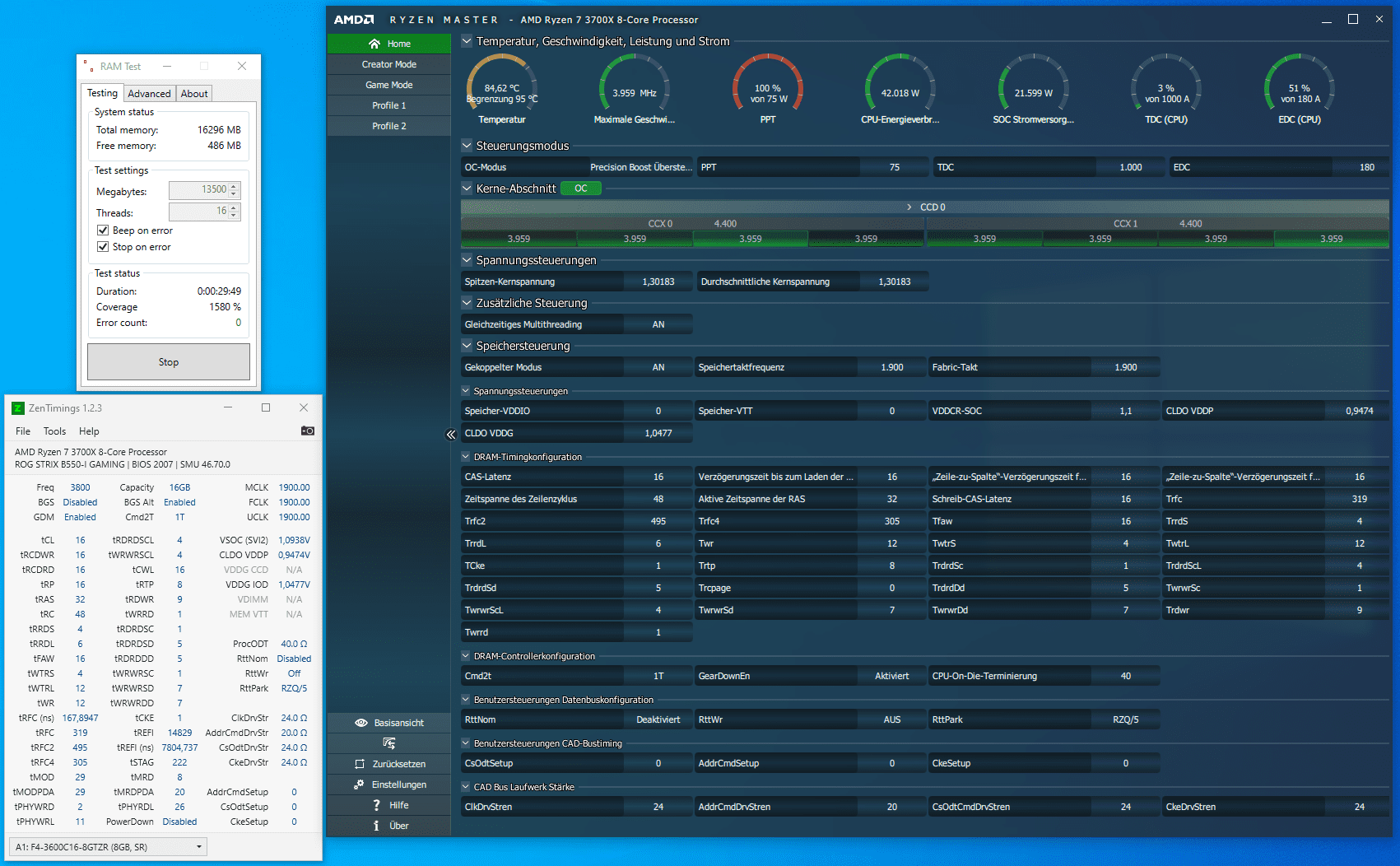
Task: Click the Einstellungen gear icon
Action: coord(359,785)
